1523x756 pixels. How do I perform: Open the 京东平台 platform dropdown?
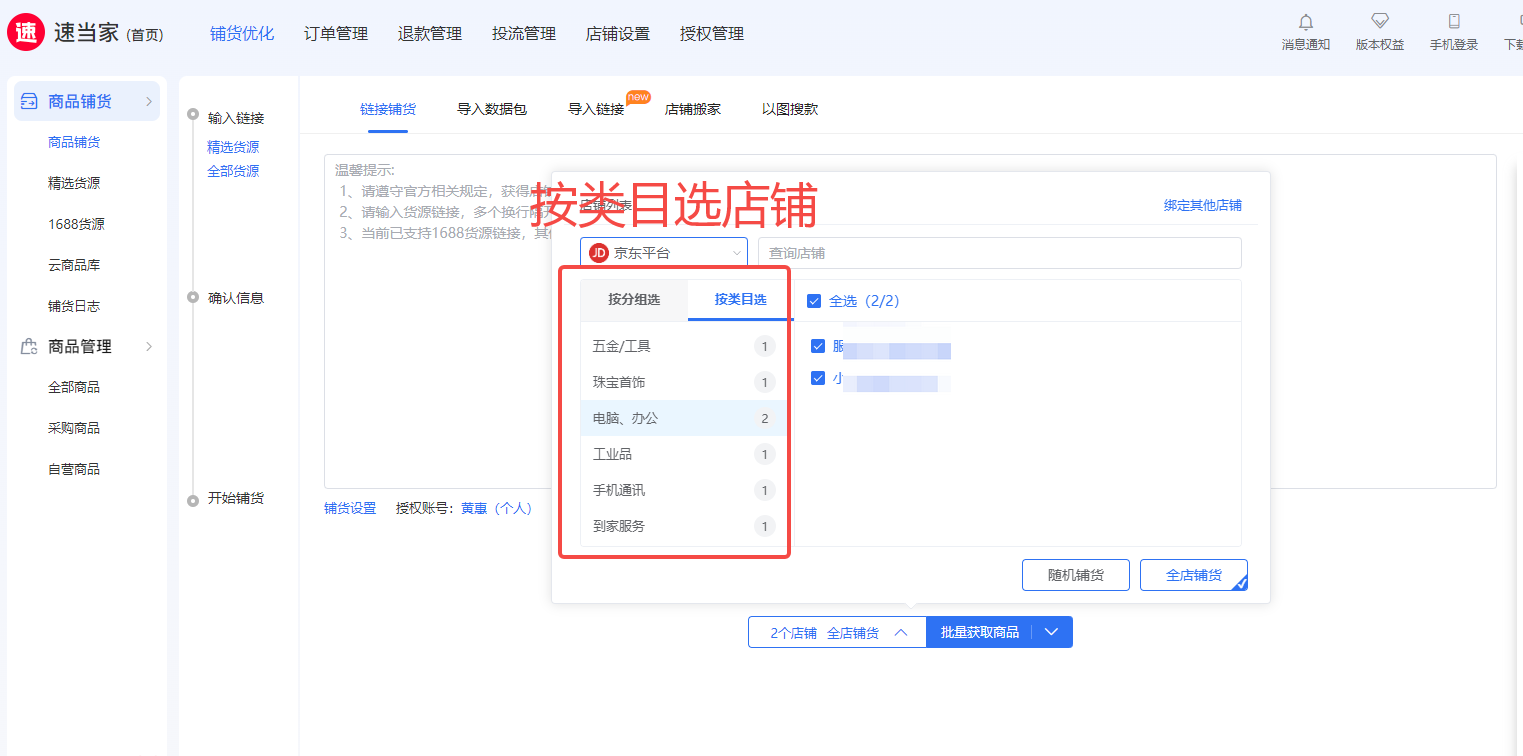(x=664, y=253)
